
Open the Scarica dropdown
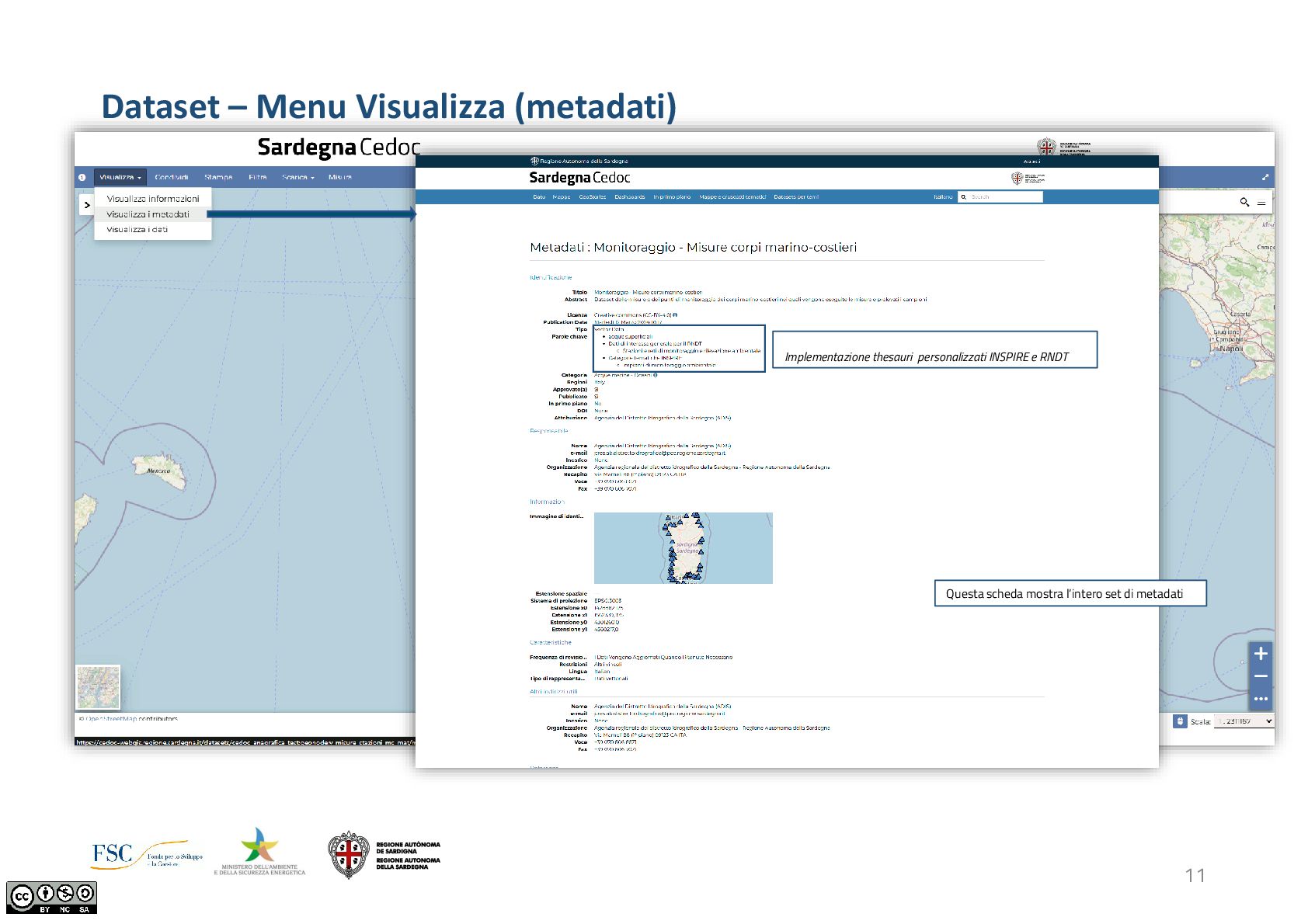(x=297, y=178)
